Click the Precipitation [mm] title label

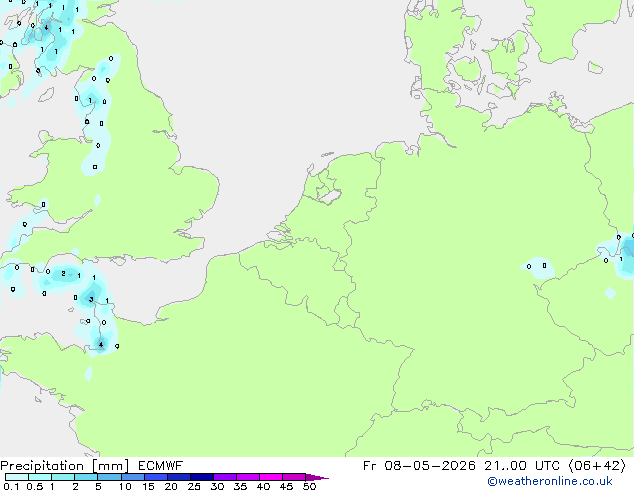65,466
